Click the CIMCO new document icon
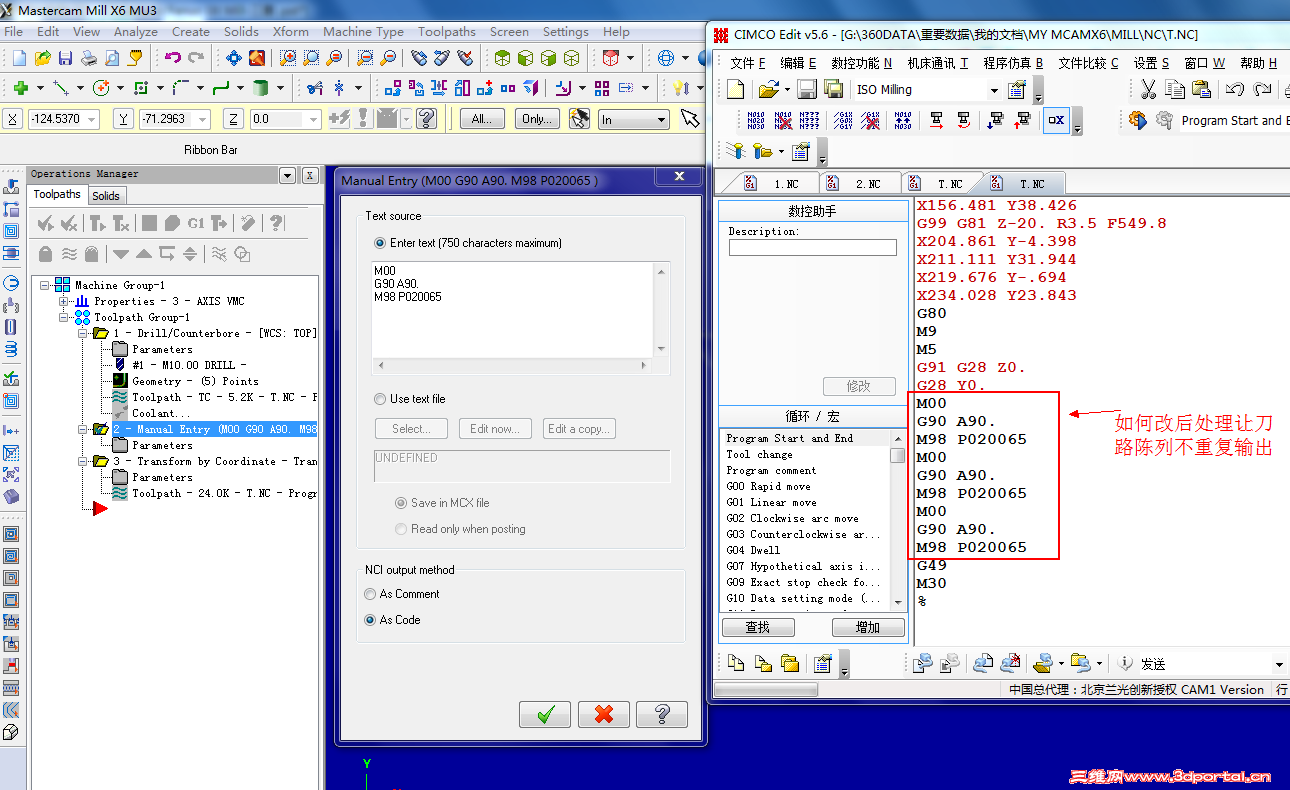 click(735, 90)
